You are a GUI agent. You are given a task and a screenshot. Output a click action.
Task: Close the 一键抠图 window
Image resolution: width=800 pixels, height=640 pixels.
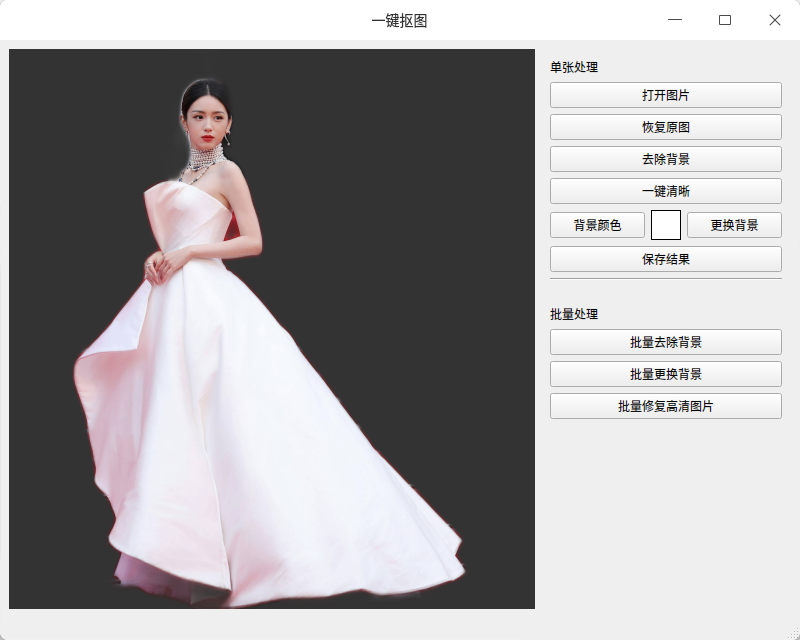tap(774, 20)
